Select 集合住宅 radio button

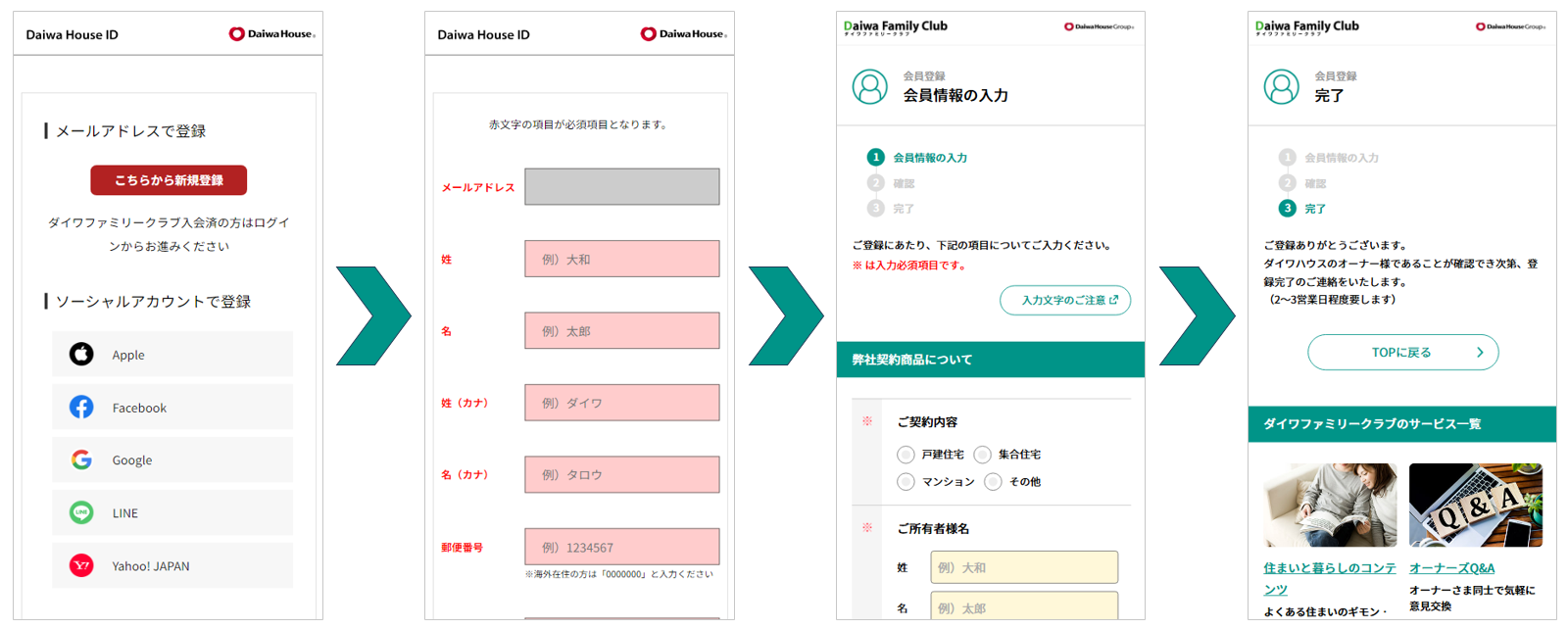(983, 455)
